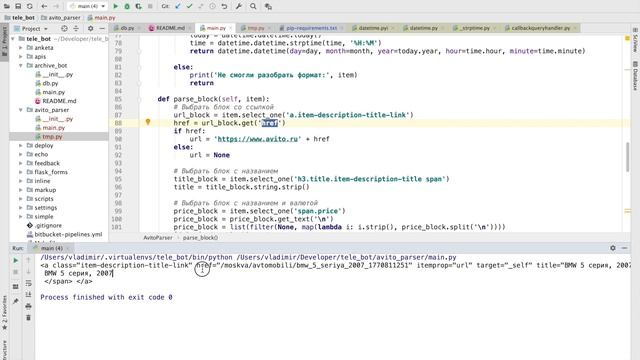Open Project panel gear settings
This screenshot has height=360, width=640.
pyautogui.click(x=91, y=29)
